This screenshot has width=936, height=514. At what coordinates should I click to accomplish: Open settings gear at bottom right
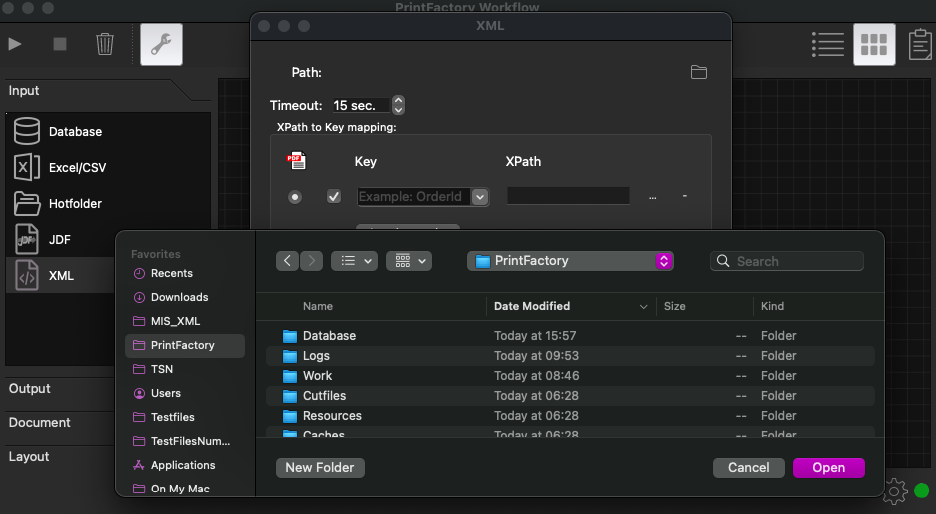click(x=894, y=491)
